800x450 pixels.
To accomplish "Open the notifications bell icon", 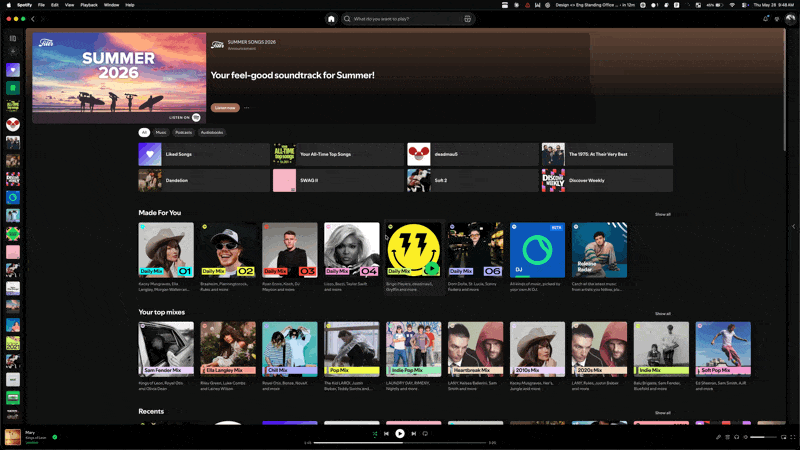I will (x=765, y=19).
